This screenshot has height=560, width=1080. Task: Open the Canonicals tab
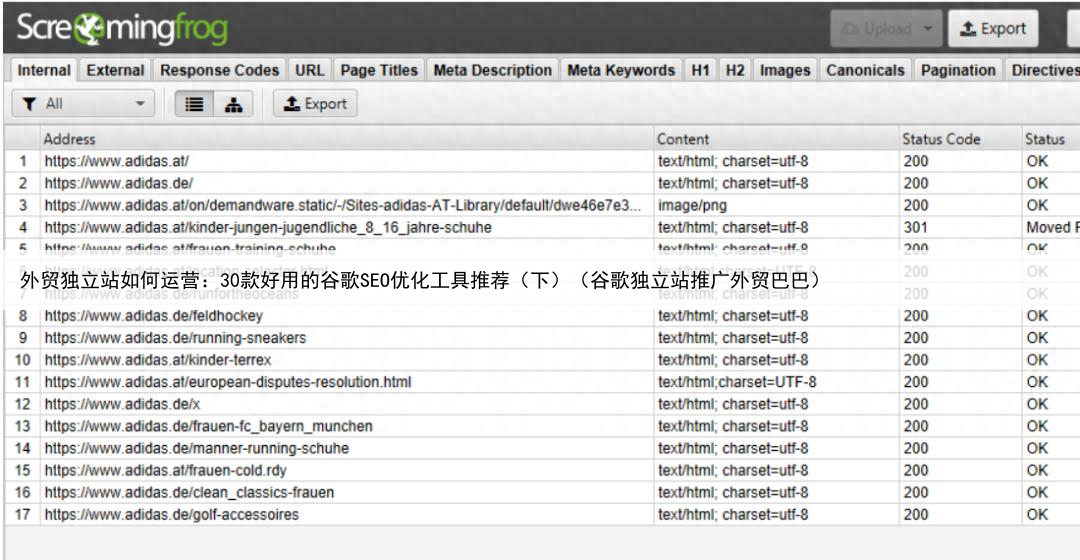(x=865, y=71)
